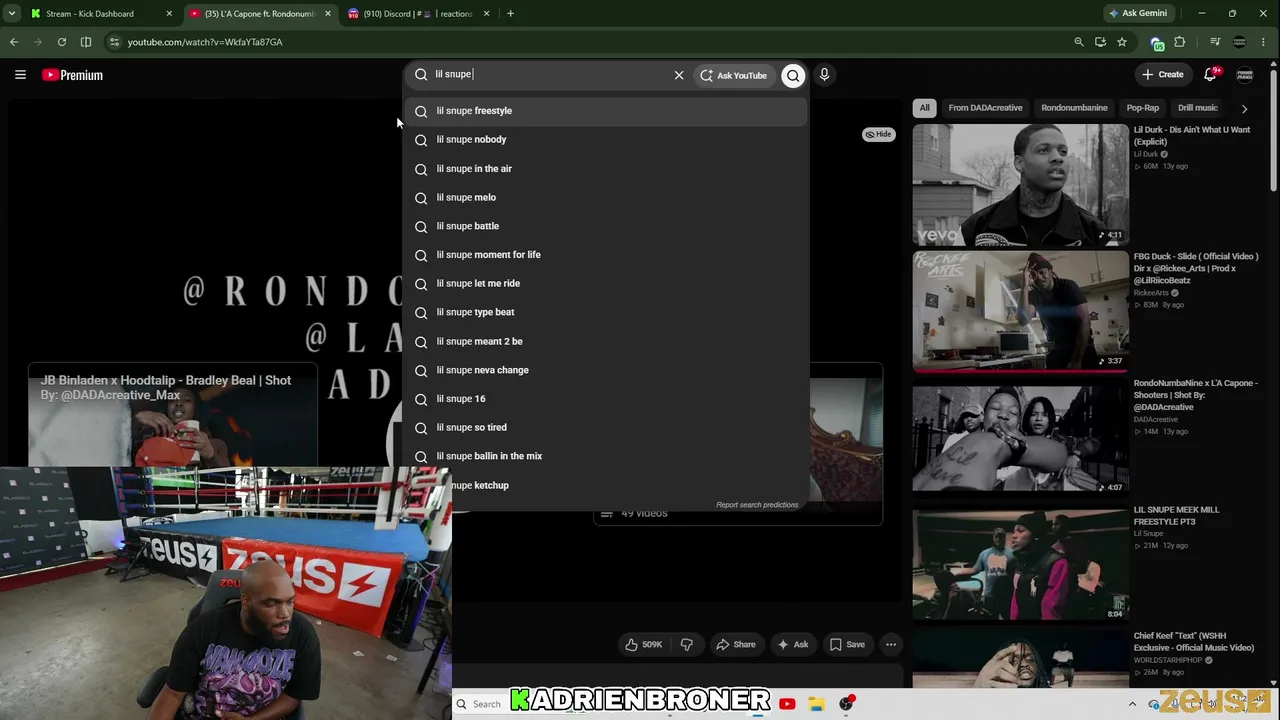Select the 'Pop-Rap' filter chip
This screenshot has width=1280, height=720.
coord(1143,108)
